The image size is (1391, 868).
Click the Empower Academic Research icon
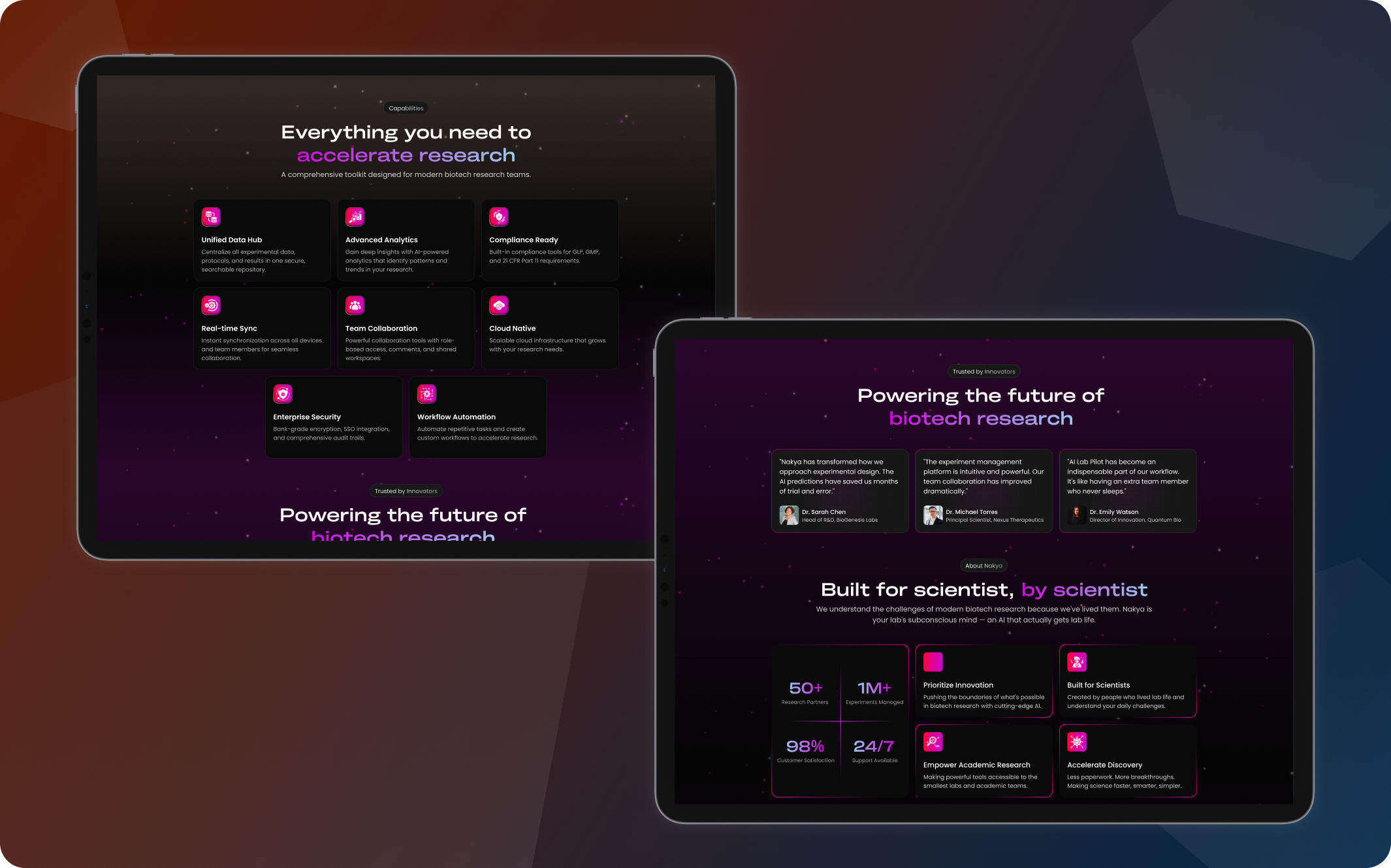pos(933,742)
